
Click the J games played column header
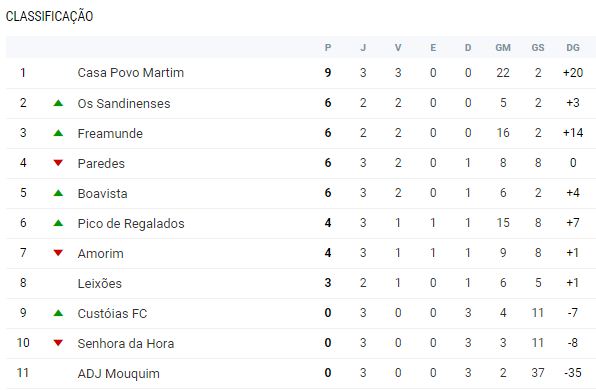[363, 48]
